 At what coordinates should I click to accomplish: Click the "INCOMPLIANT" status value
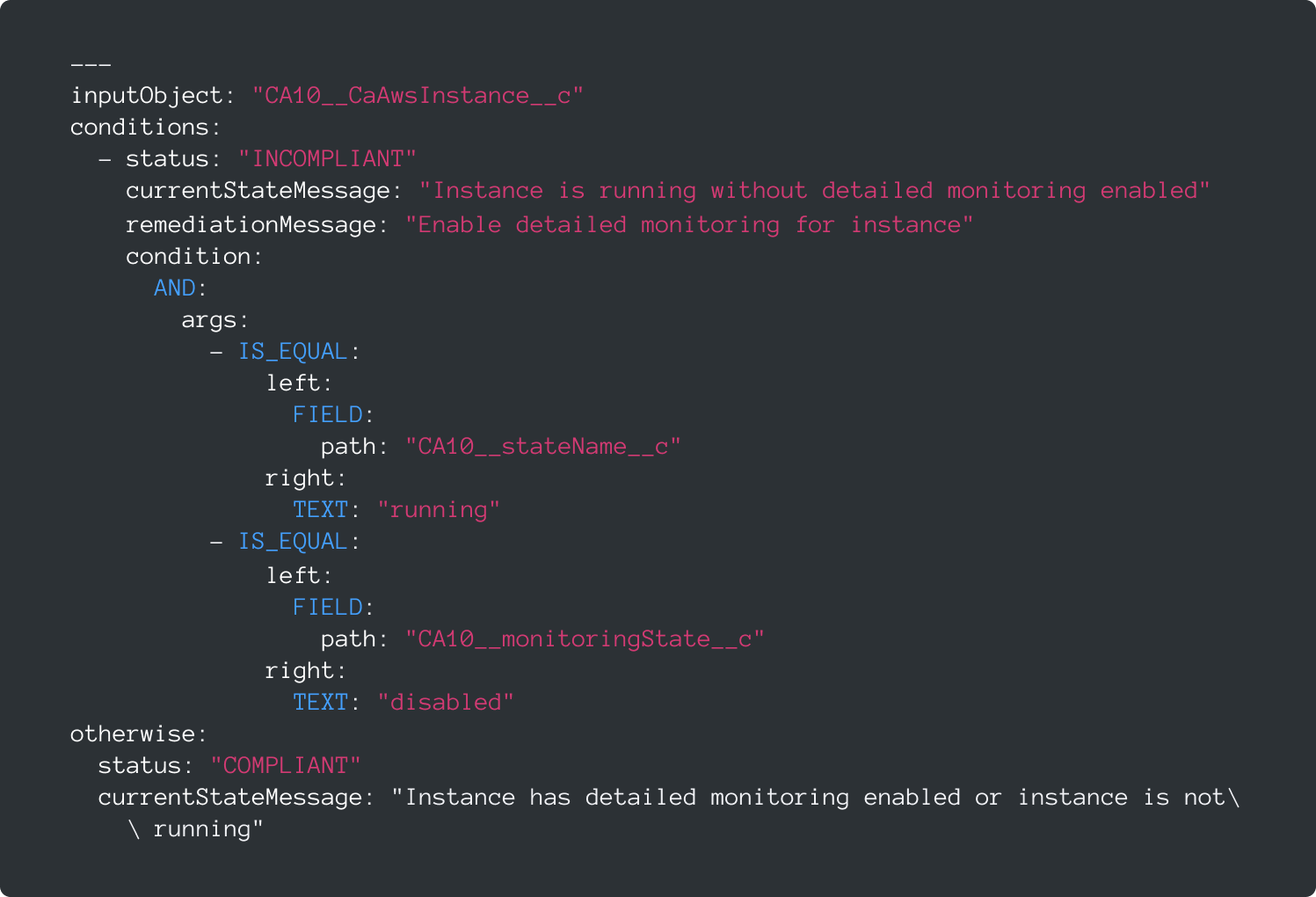327,159
